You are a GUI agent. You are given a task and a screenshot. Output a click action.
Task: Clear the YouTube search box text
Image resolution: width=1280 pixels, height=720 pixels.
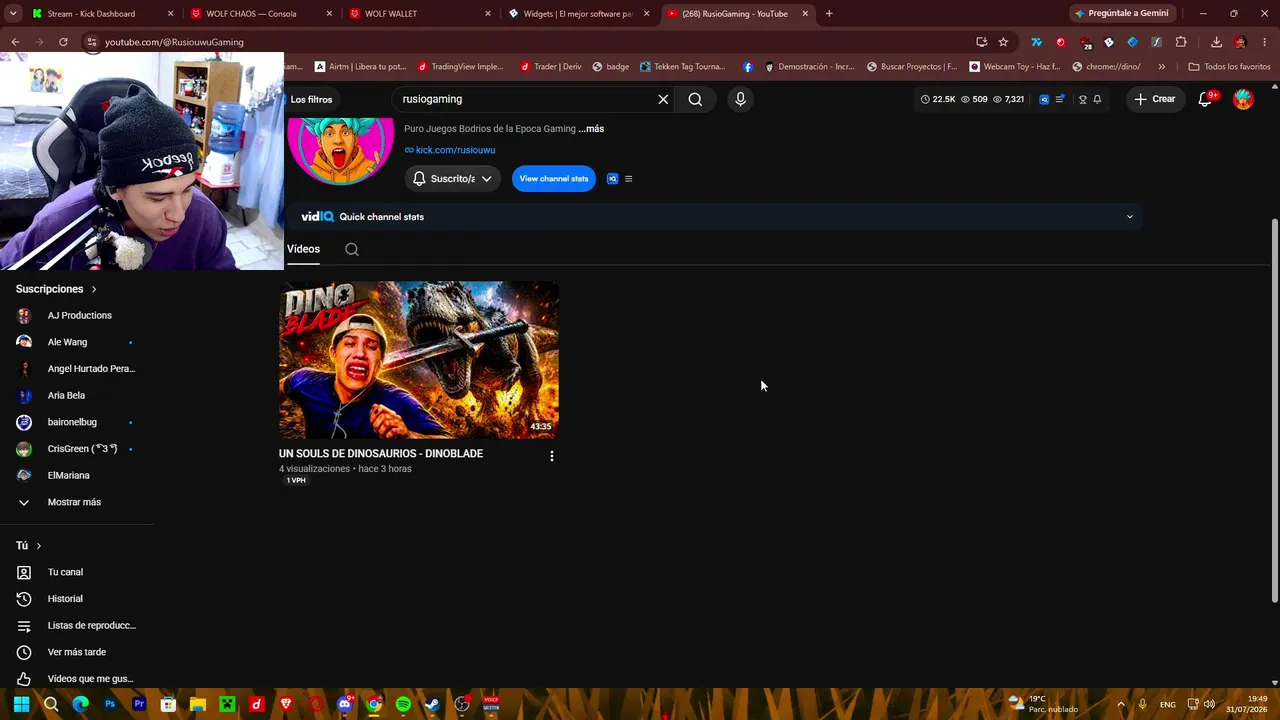[663, 99]
